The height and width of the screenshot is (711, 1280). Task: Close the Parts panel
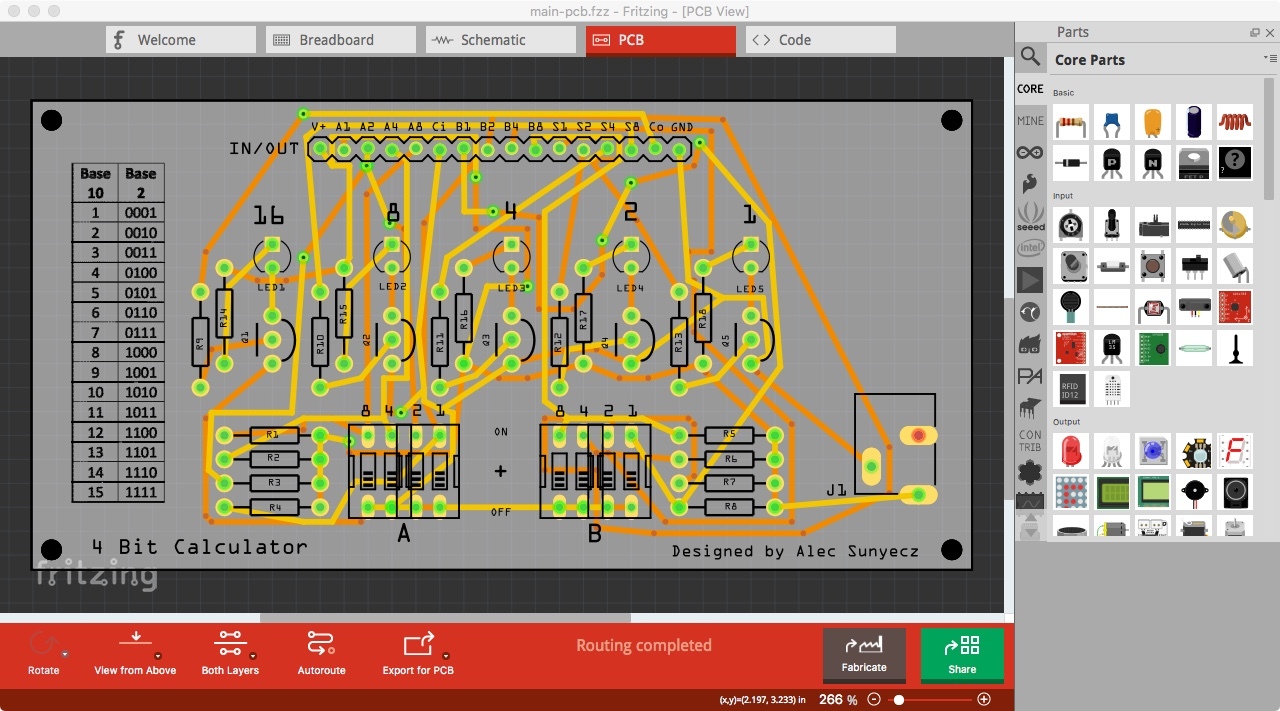(x=1271, y=32)
